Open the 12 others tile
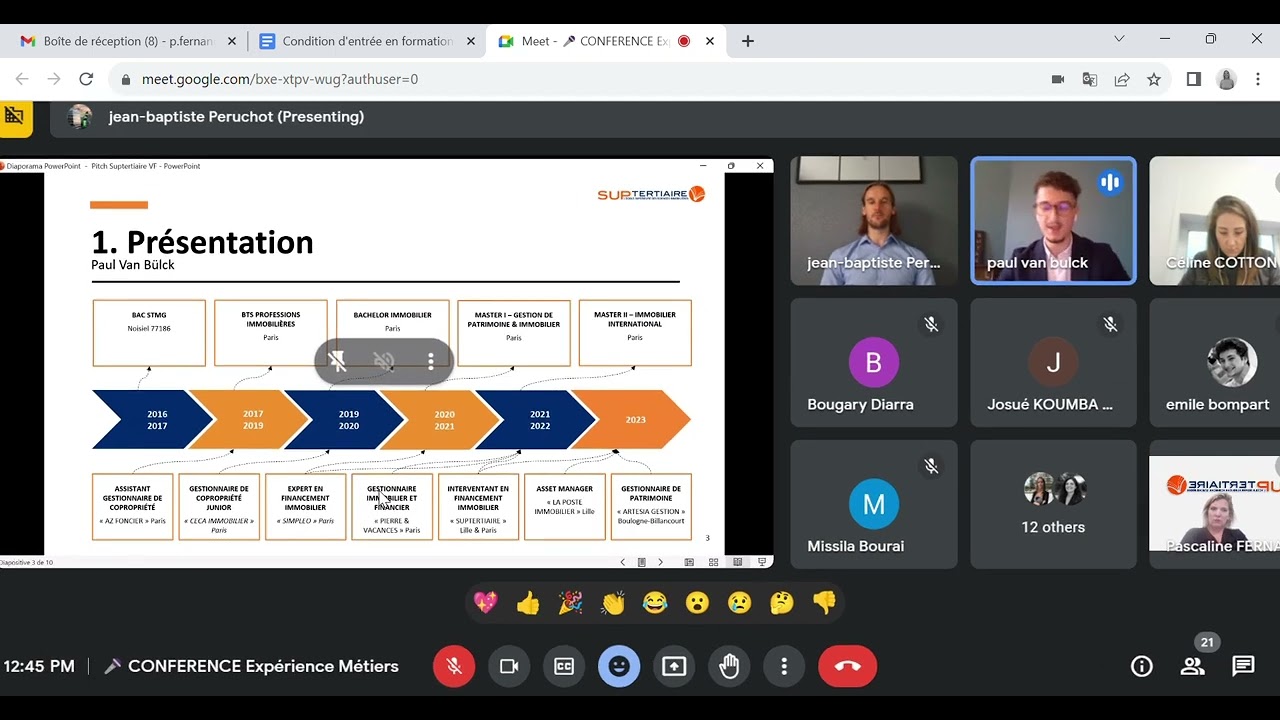 [1053, 504]
